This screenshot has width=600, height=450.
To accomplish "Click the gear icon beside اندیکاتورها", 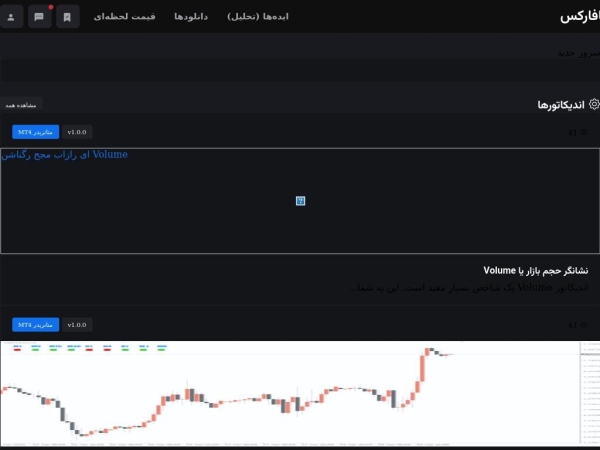I will (594, 104).
